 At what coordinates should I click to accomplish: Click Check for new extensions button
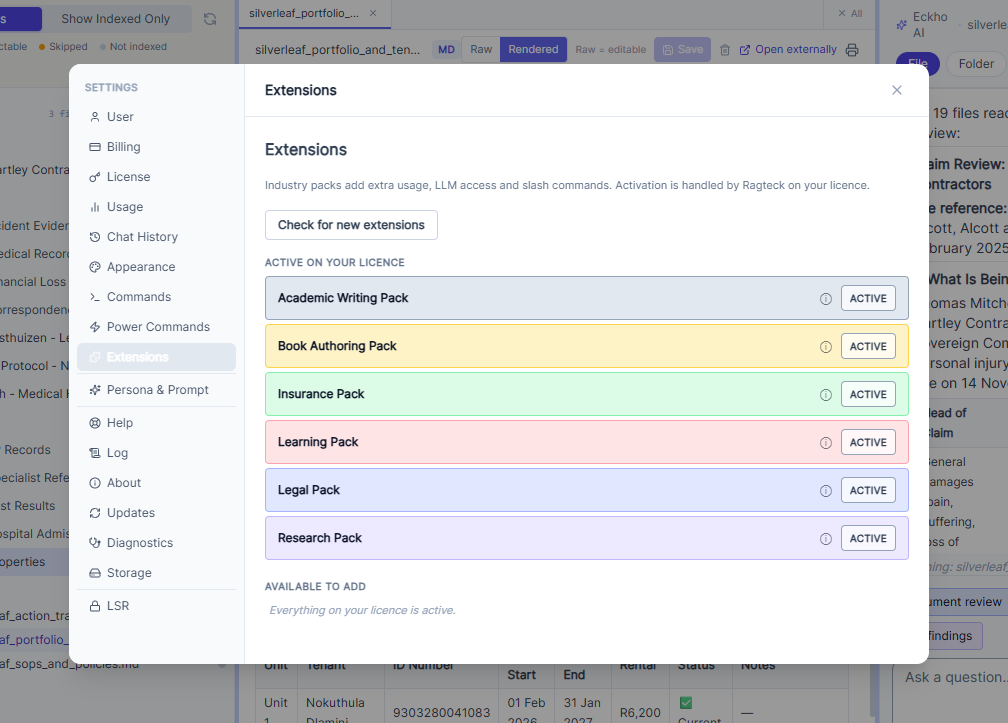click(x=351, y=225)
